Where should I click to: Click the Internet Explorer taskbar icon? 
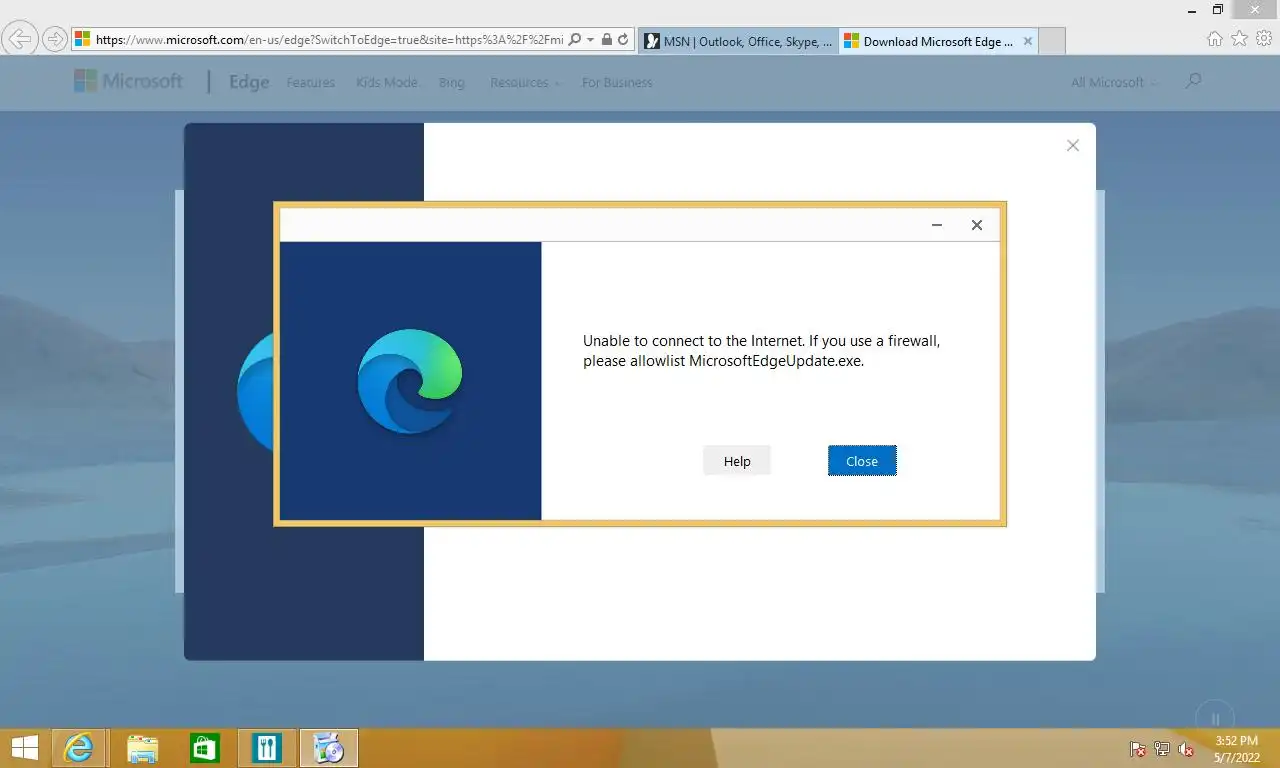[x=78, y=747]
